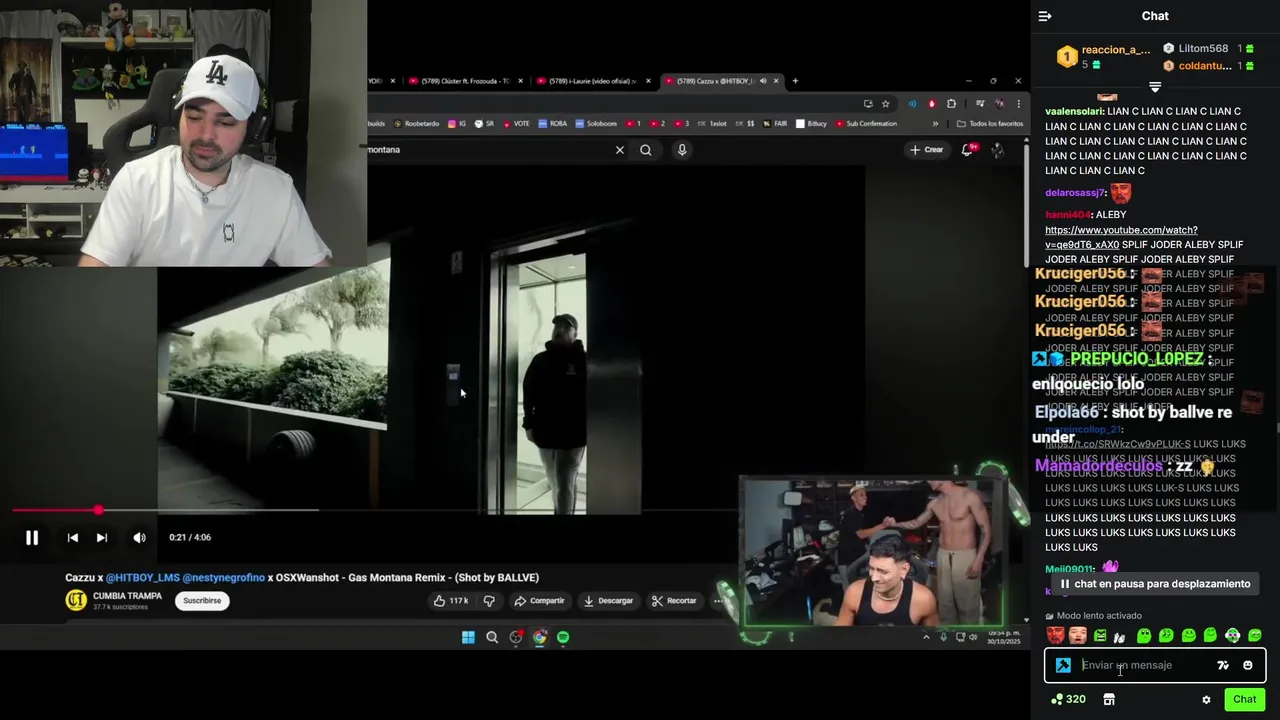The image size is (1280, 720).
Task: Click the Descargar download button
Action: (x=608, y=601)
